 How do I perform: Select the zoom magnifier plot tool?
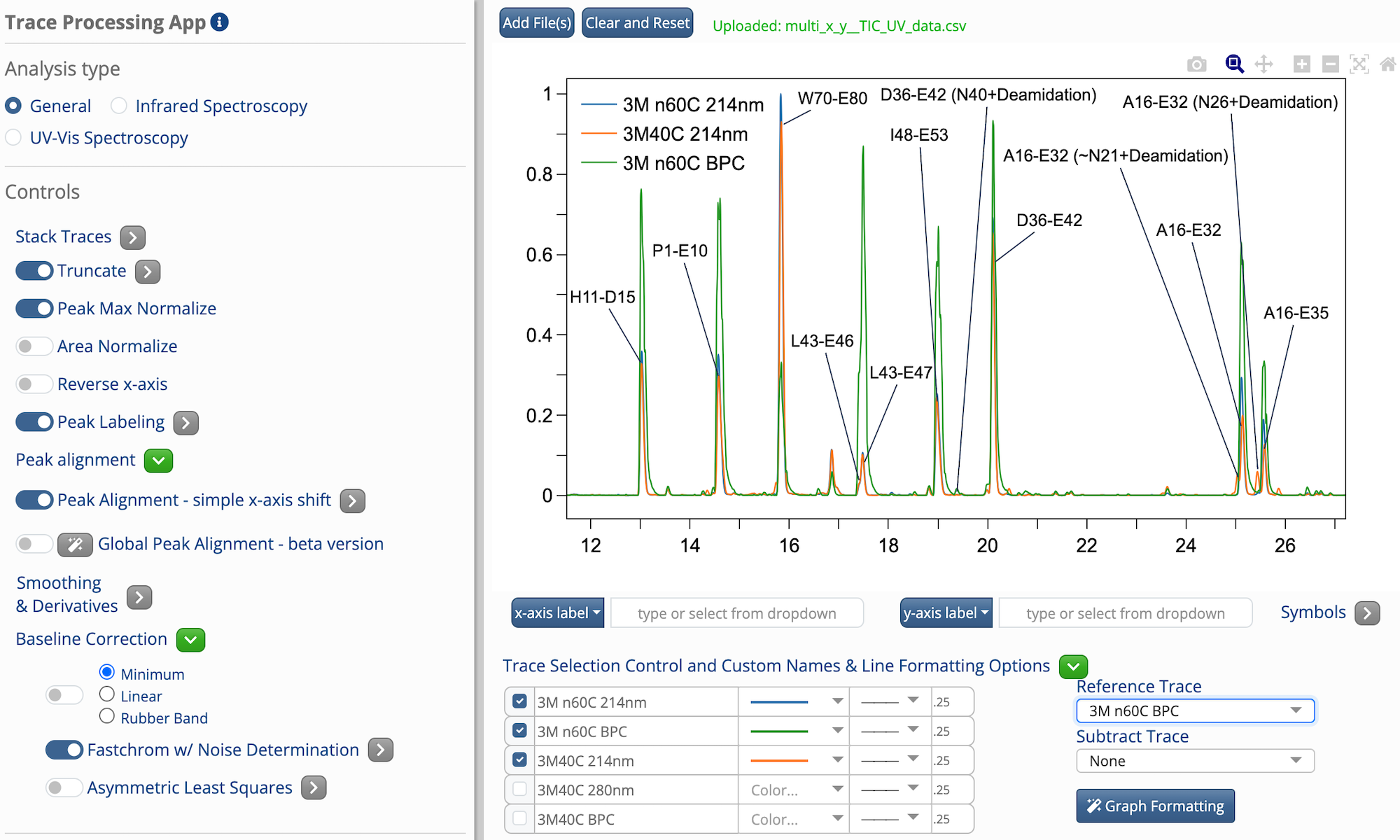pyautogui.click(x=1234, y=64)
